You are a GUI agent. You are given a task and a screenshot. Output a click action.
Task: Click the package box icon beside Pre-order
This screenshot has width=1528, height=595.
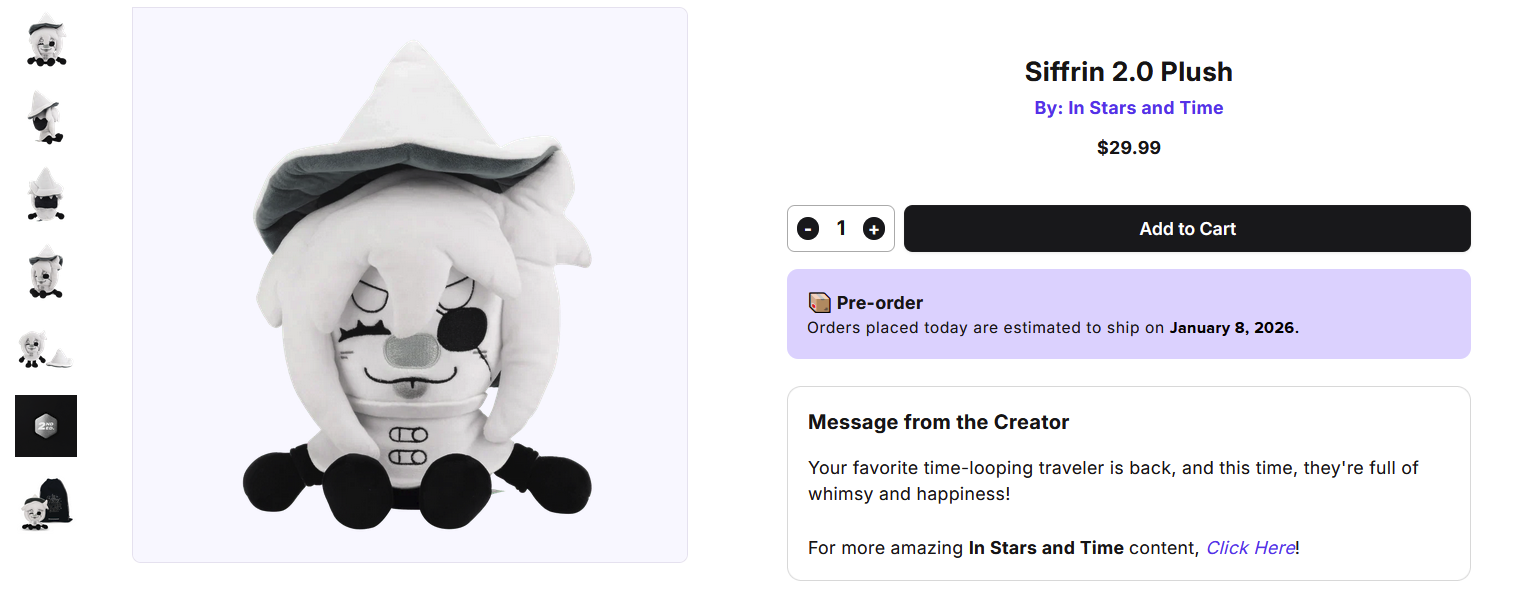click(819, 302)
